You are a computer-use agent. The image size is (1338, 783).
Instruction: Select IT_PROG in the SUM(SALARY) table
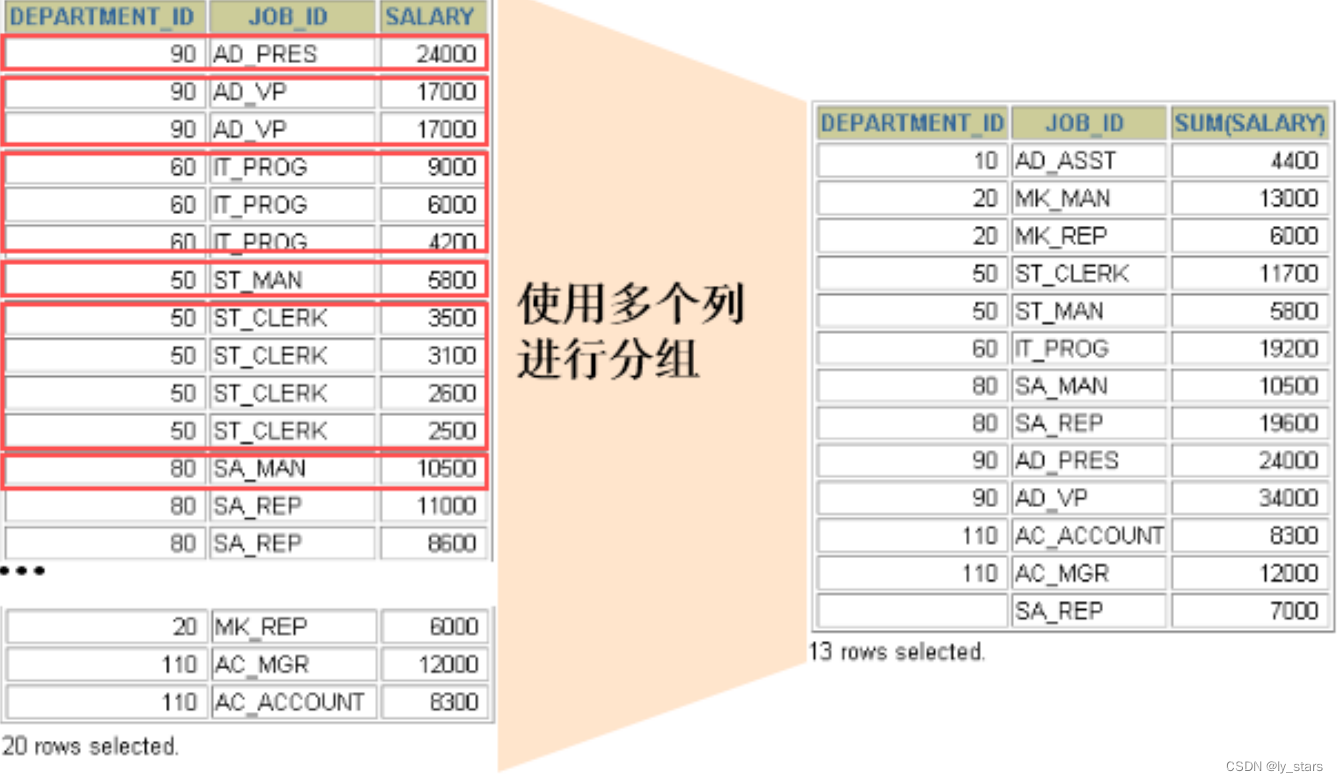1088,348
